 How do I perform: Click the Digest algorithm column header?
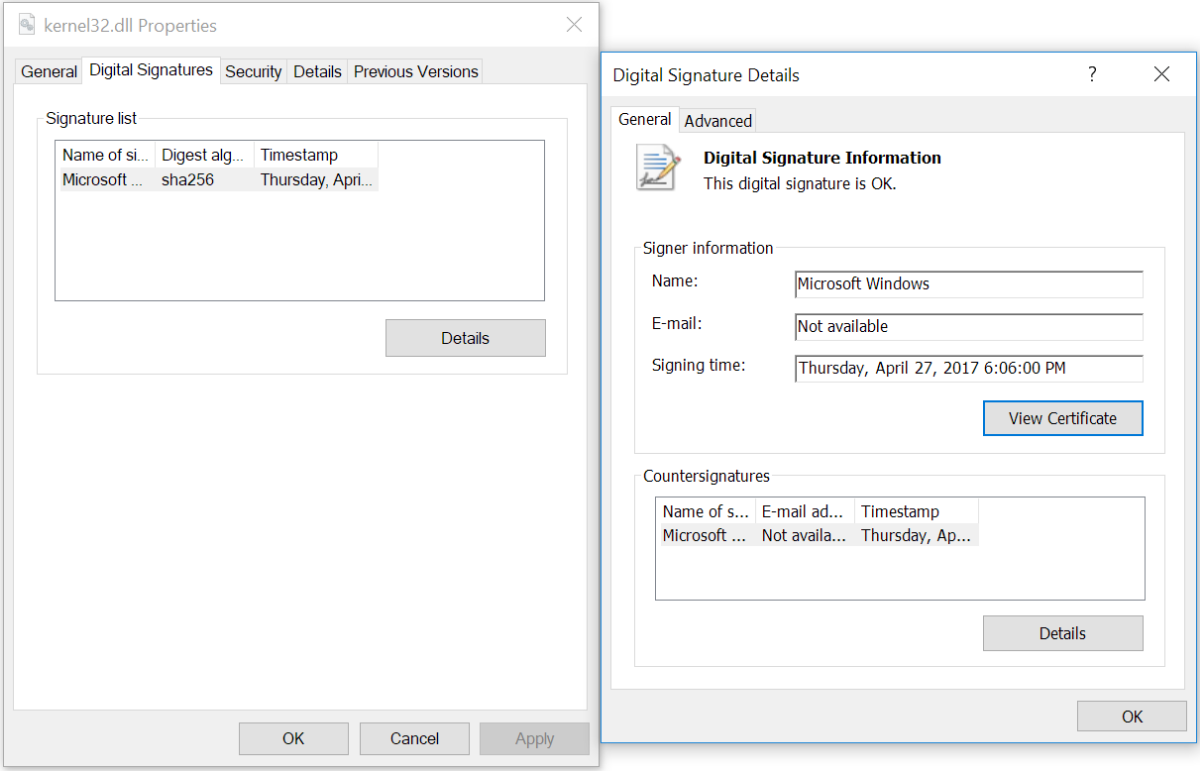(x=204, y=155)
